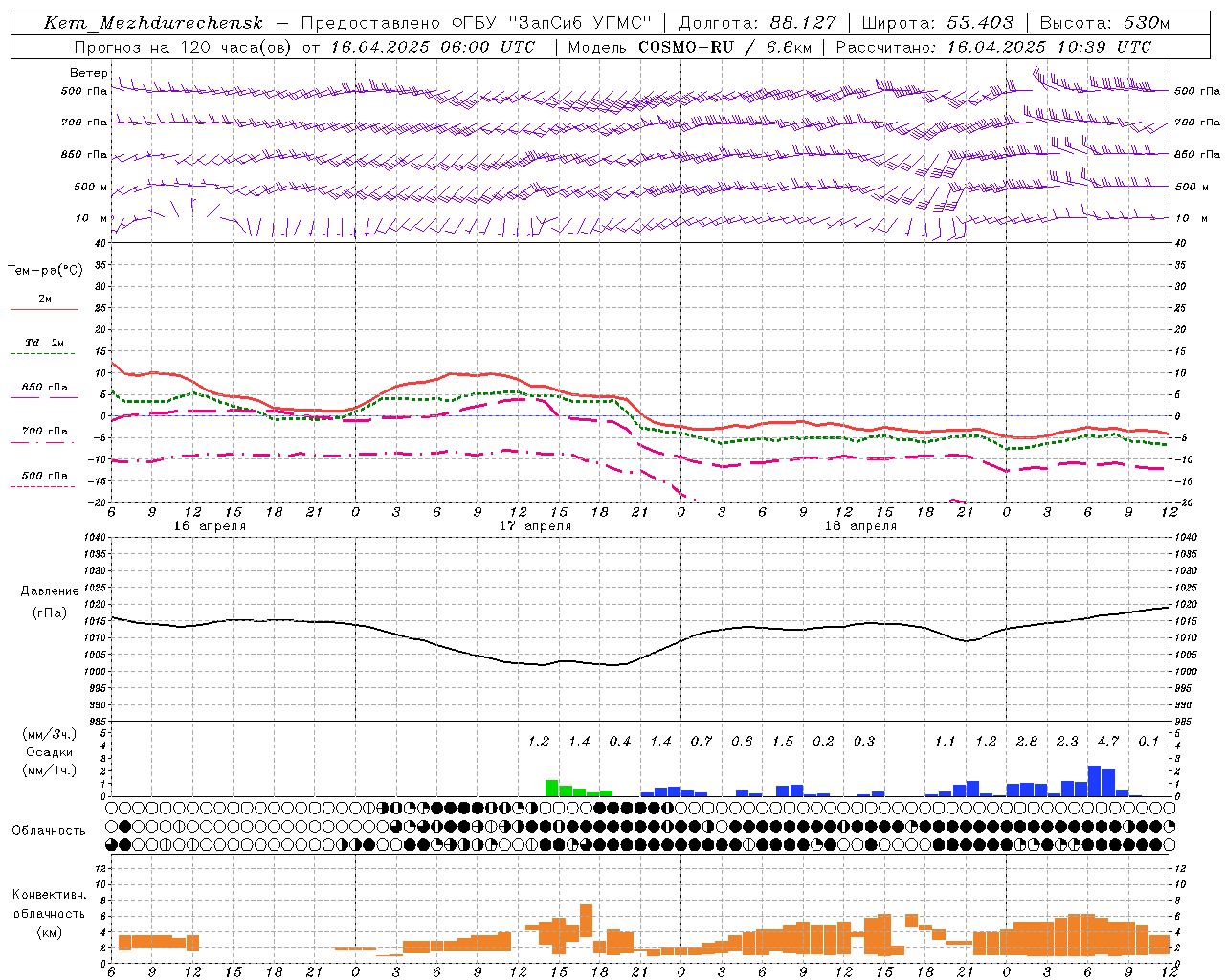
Task: Click the 700 гПа temperature legend entry
Action: click(x=45, y=432)
